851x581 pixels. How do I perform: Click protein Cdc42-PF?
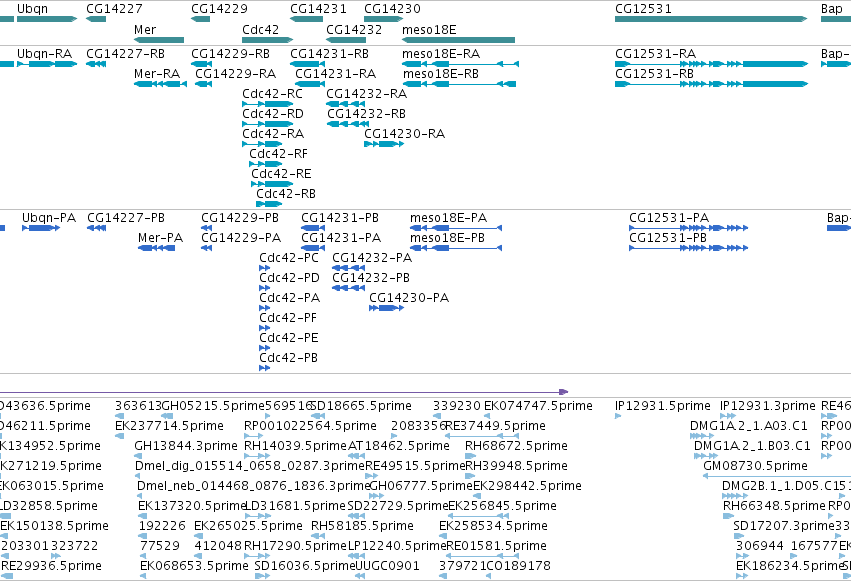(x=288, y=318)
